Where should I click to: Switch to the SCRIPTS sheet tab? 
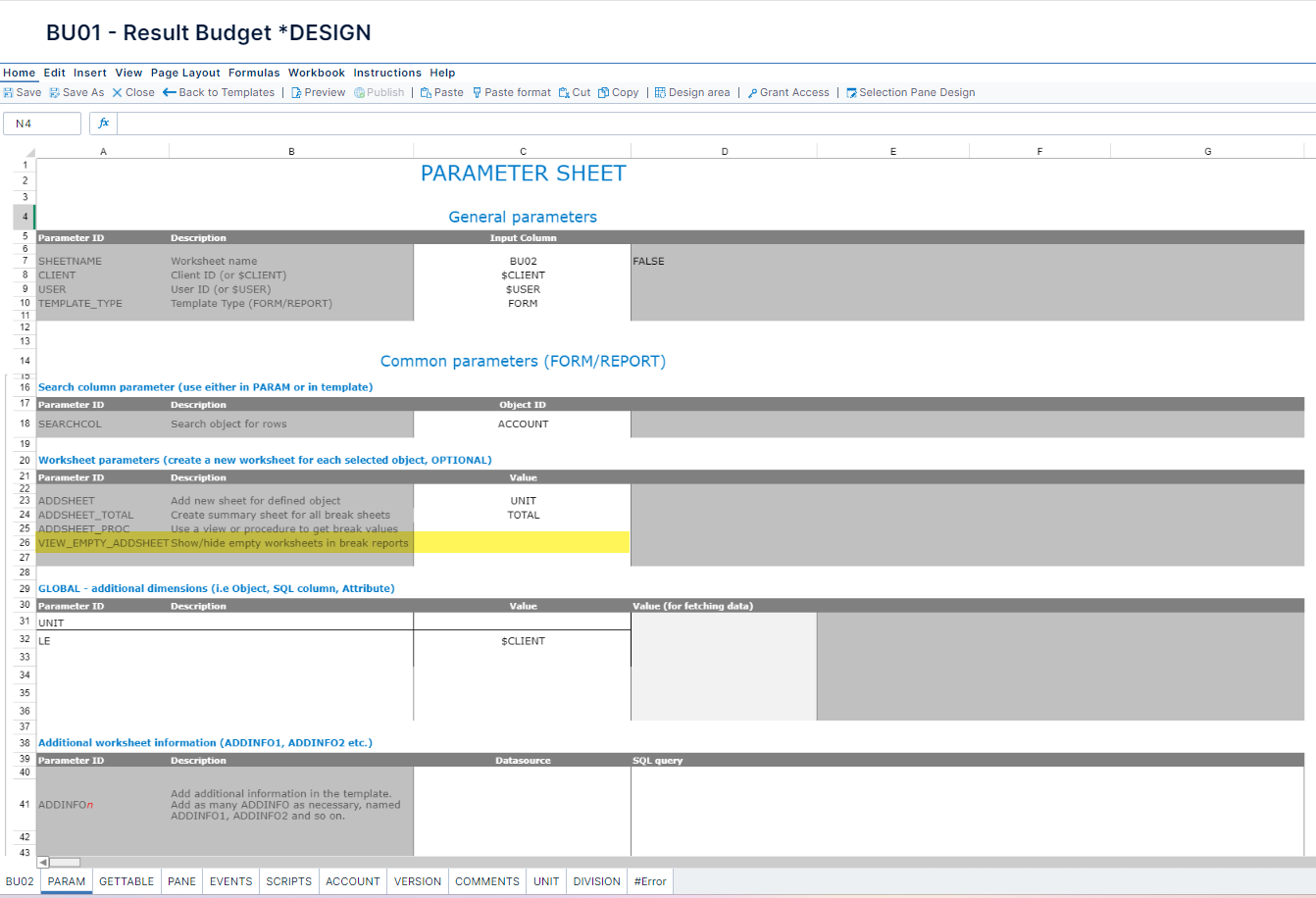[x=288, y=880]
